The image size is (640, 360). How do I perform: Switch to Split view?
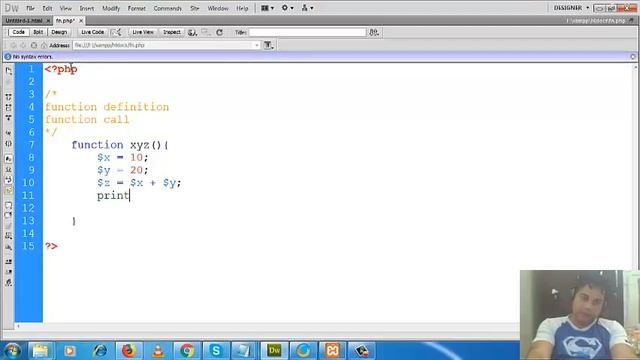click(x=38, y=32)
